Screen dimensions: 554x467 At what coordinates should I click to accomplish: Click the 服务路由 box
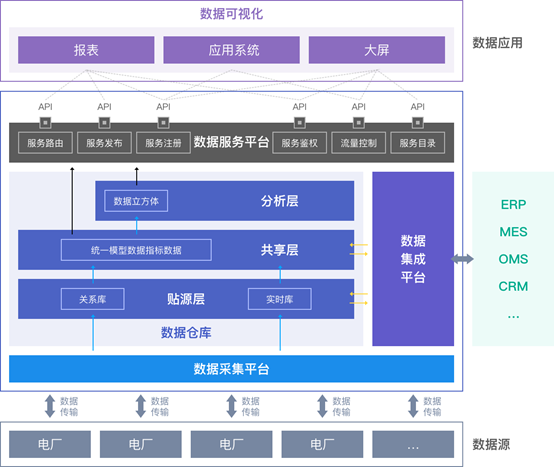45,143
